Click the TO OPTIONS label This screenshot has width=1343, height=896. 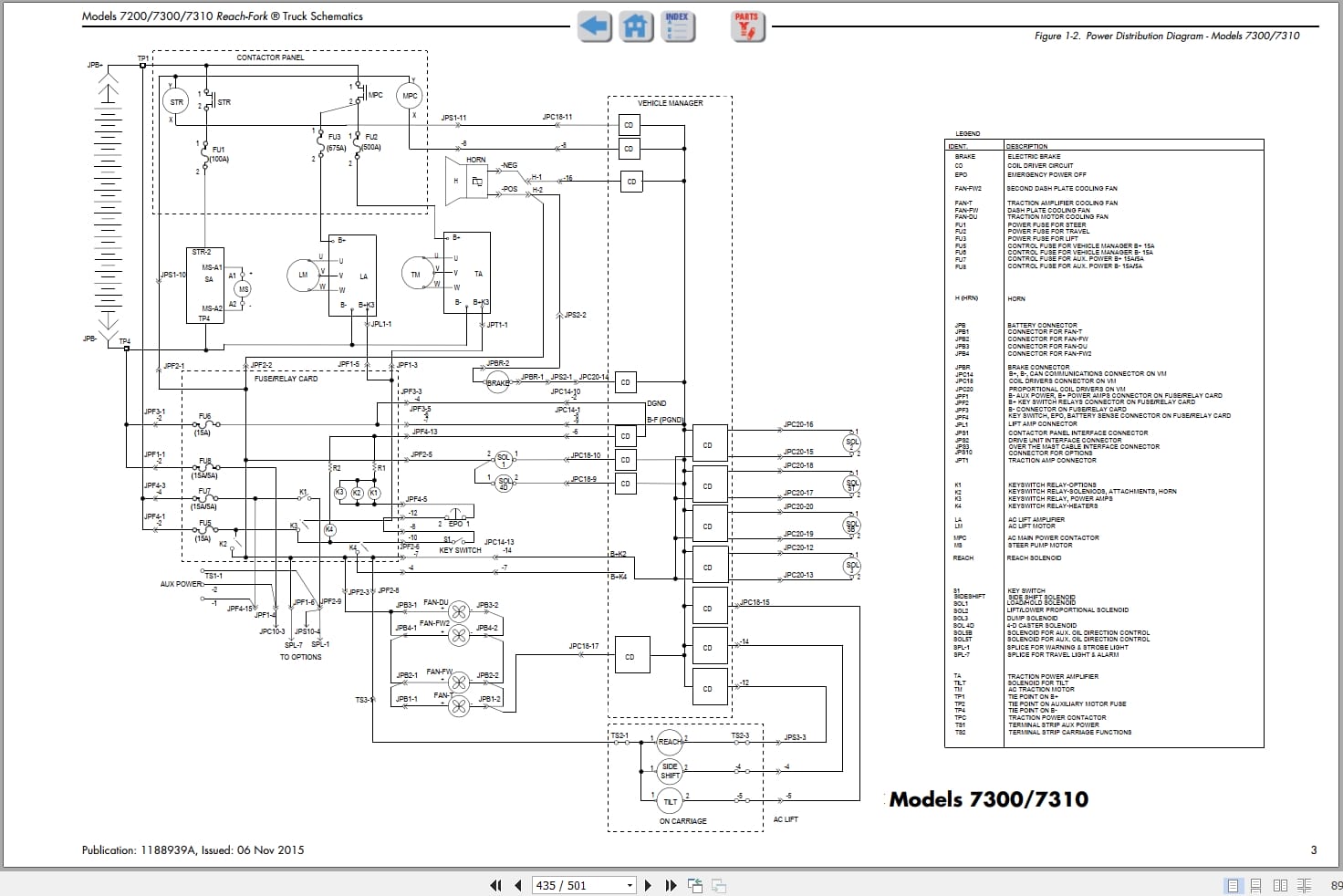point(300,657)
